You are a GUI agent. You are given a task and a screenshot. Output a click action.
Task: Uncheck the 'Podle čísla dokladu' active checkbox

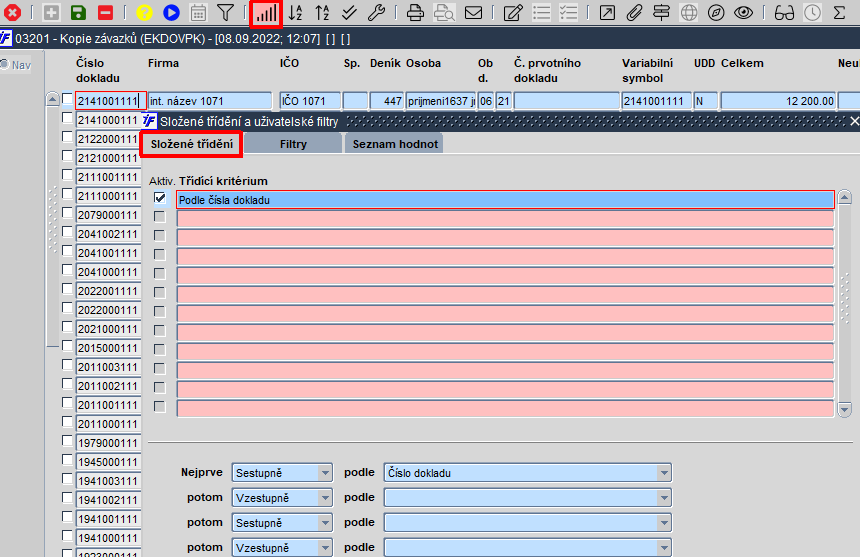coord(160,198)
